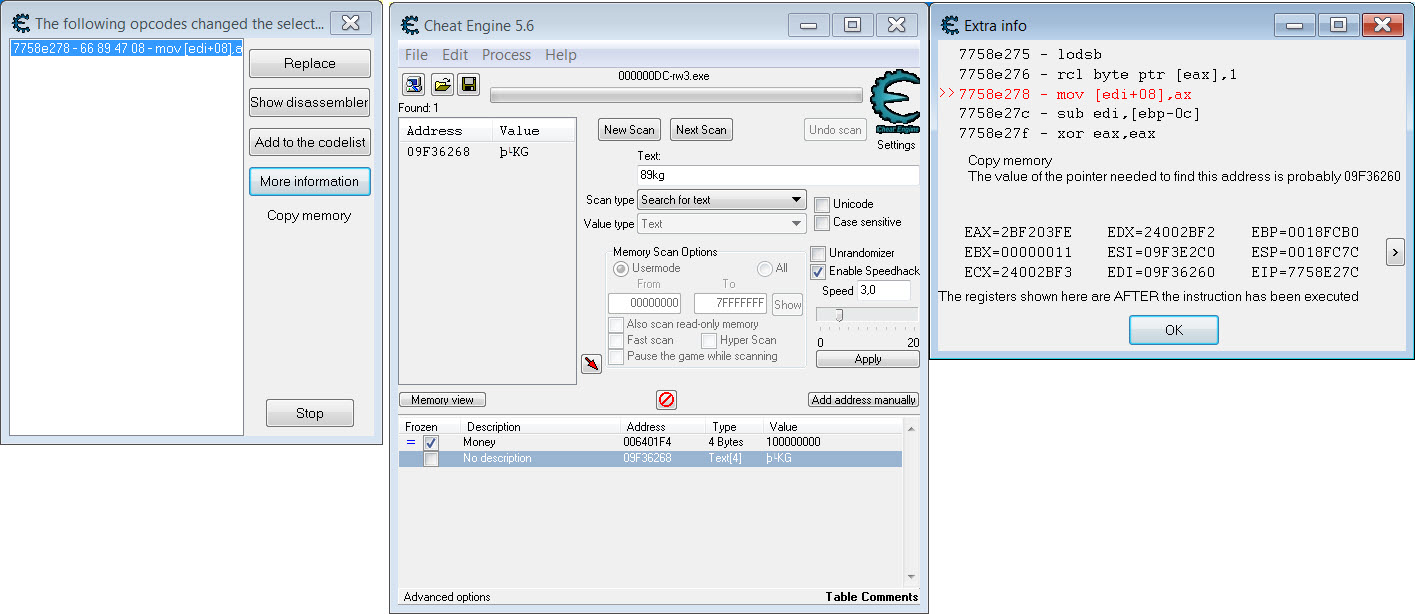Open the Edit menu
This screenshot has height=614, width=1415.
tap(455, 55)
